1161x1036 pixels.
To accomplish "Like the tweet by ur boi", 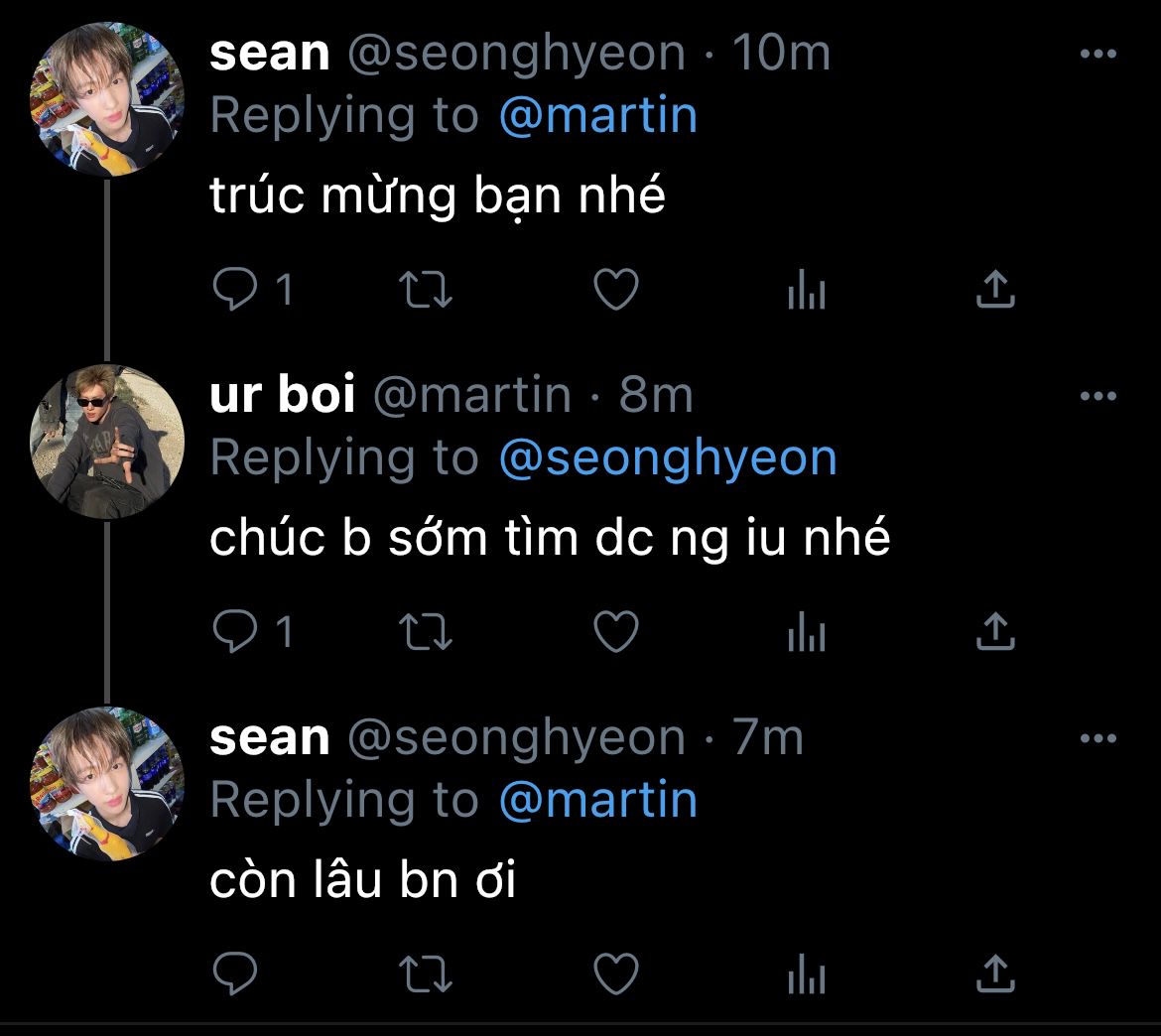I will (615, 632).
